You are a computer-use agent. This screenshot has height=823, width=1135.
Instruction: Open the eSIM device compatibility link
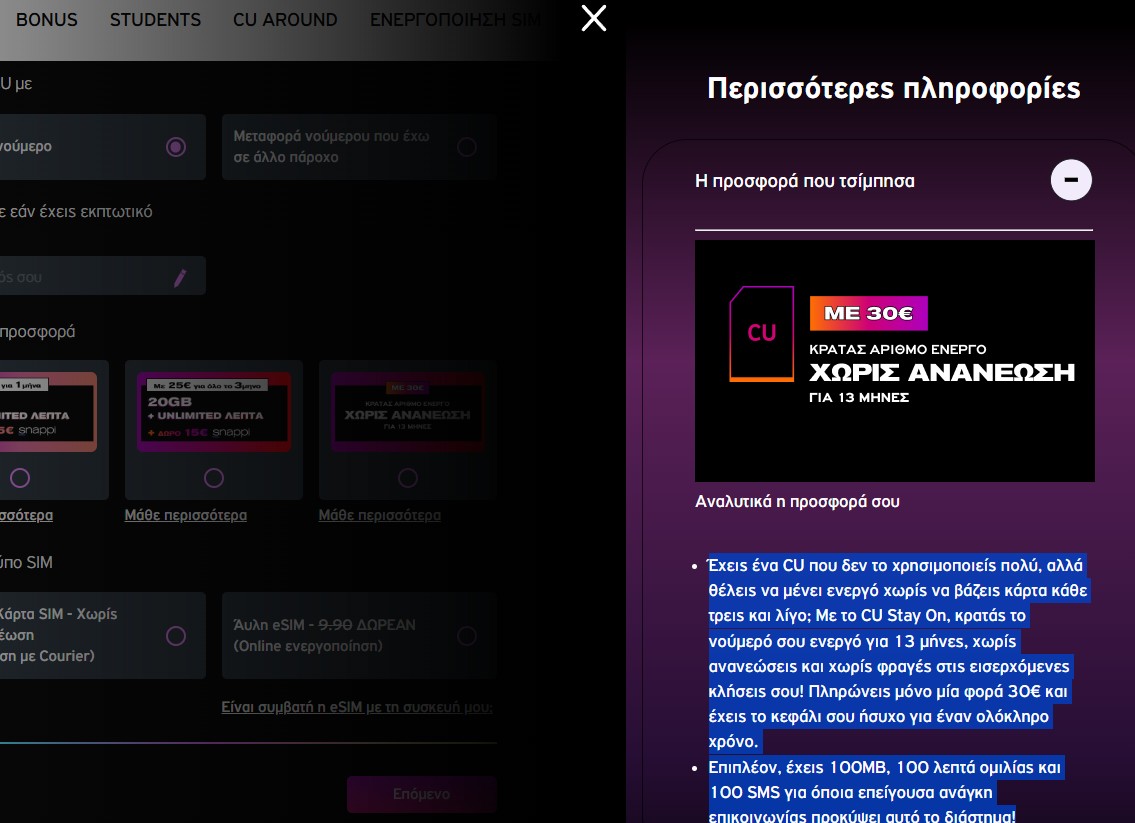tap(357, 708)
